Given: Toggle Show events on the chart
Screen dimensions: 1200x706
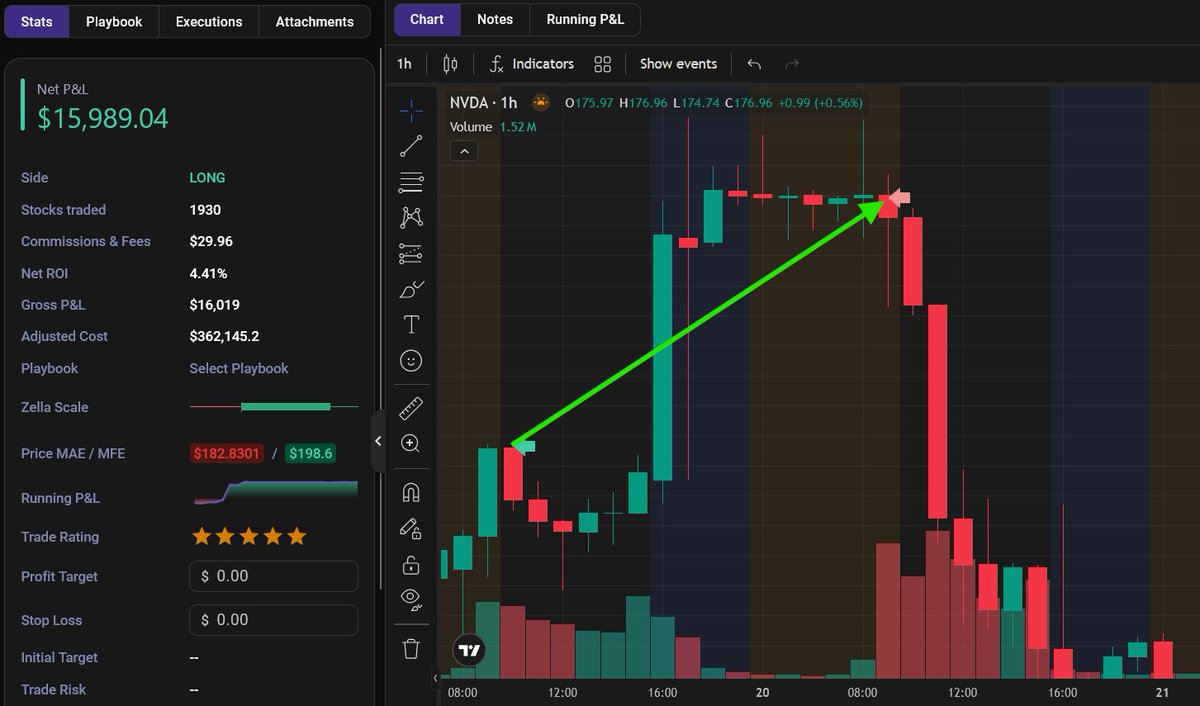Looking at the screenshot, I should (678, 63).
